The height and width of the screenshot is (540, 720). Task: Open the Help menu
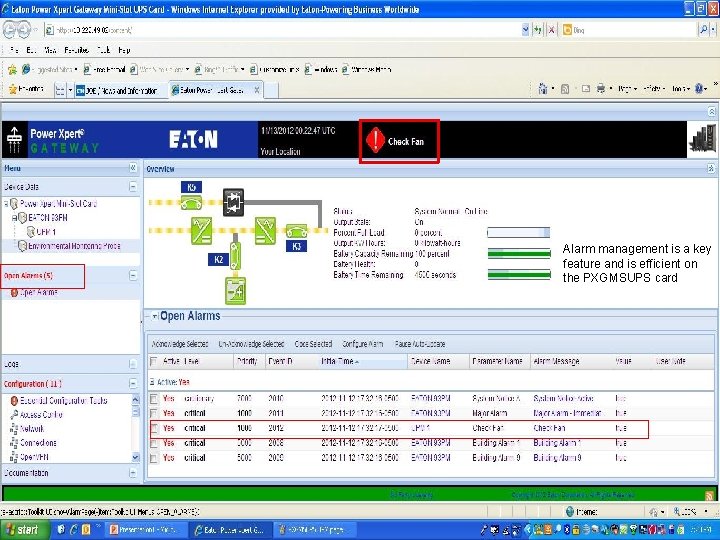click(x=124, y=50)
